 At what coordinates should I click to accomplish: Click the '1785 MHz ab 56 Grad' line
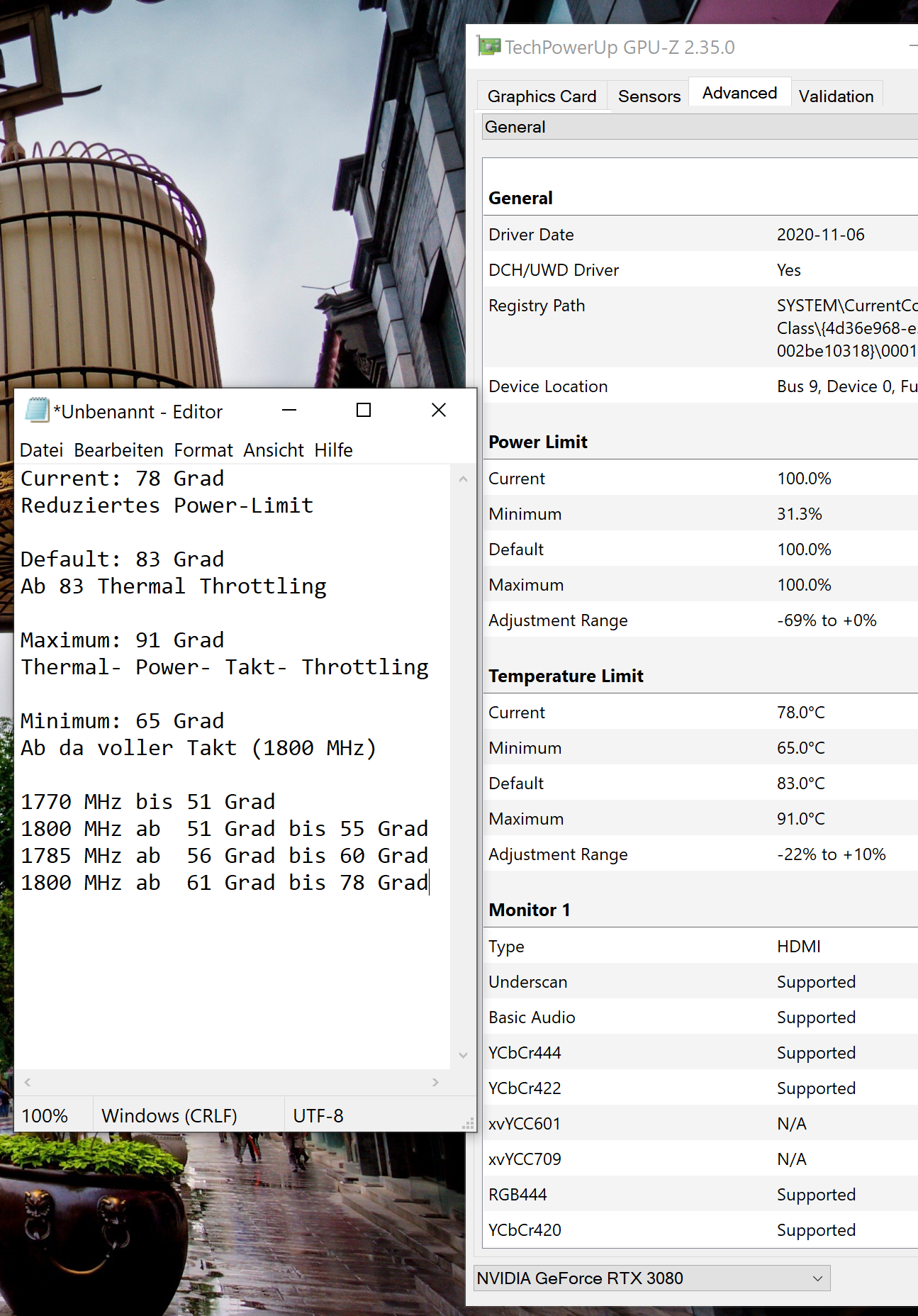[224, 856]
